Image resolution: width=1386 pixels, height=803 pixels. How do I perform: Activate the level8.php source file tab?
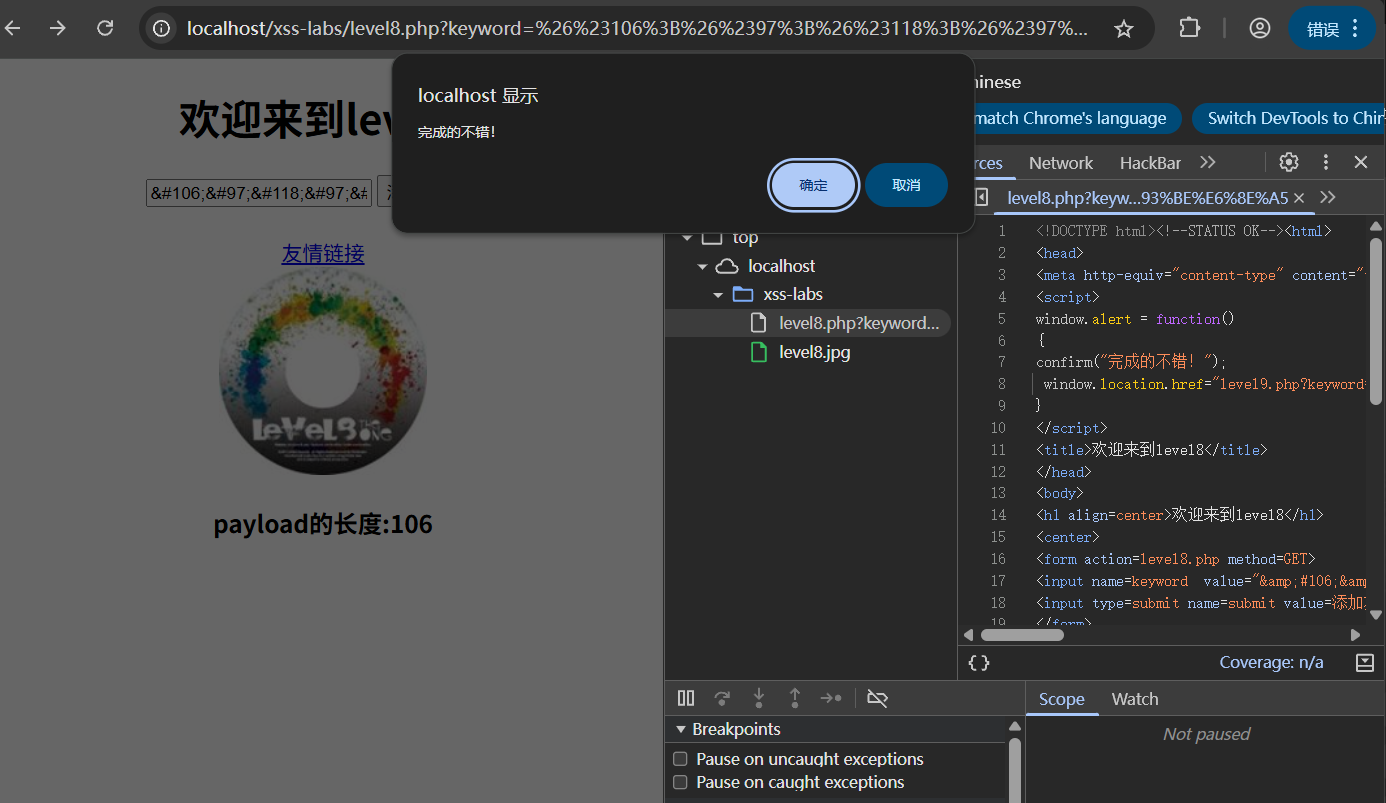click(x=1147, y=198)
